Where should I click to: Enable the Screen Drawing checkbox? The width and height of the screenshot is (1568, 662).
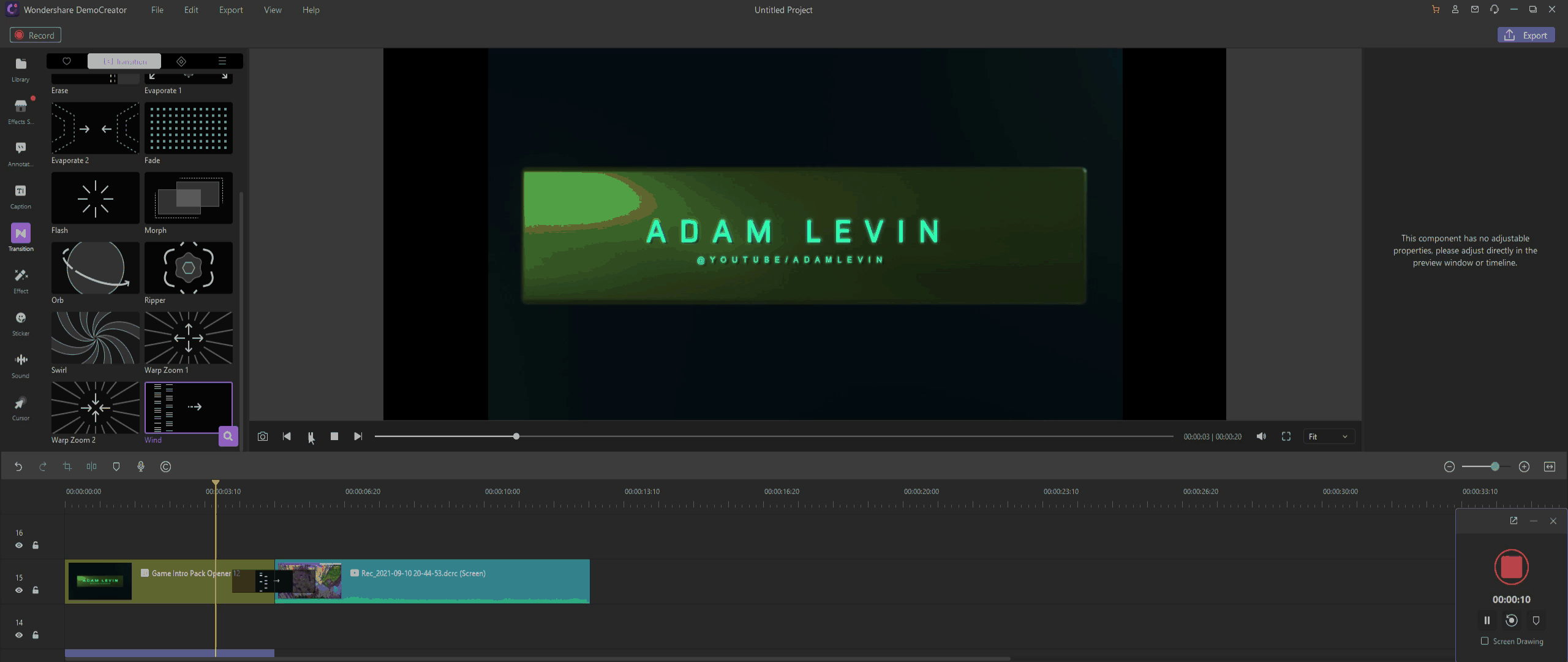1485,641
